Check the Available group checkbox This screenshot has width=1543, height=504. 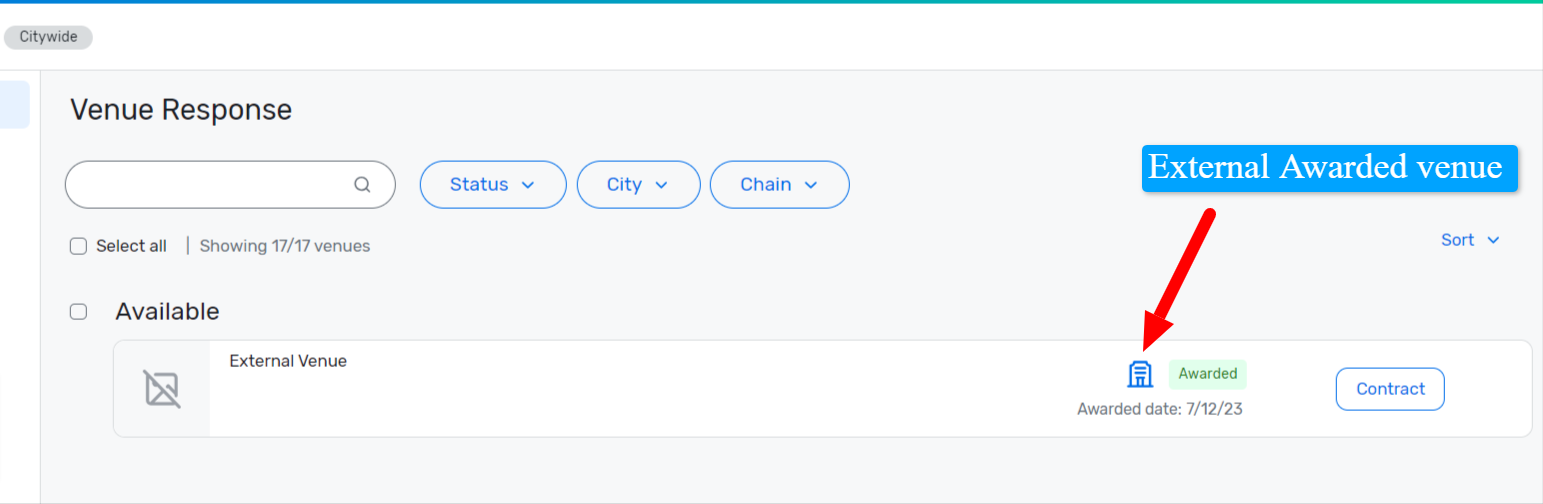[78, 312]
